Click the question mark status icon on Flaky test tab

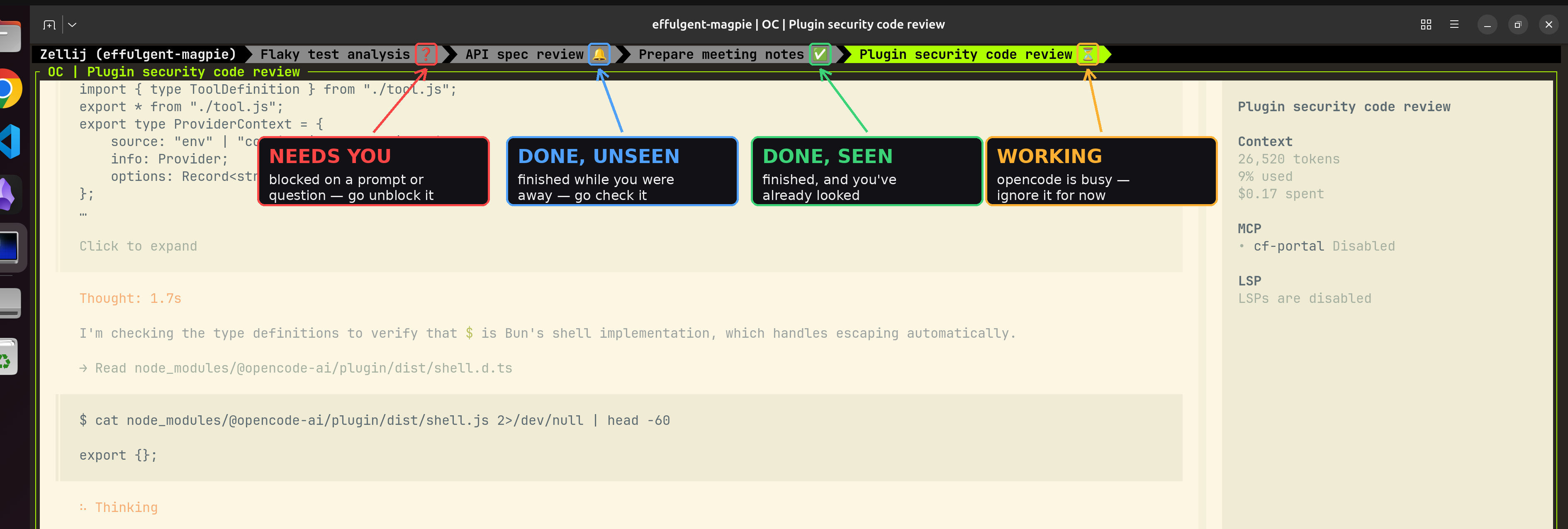[426, 54]
